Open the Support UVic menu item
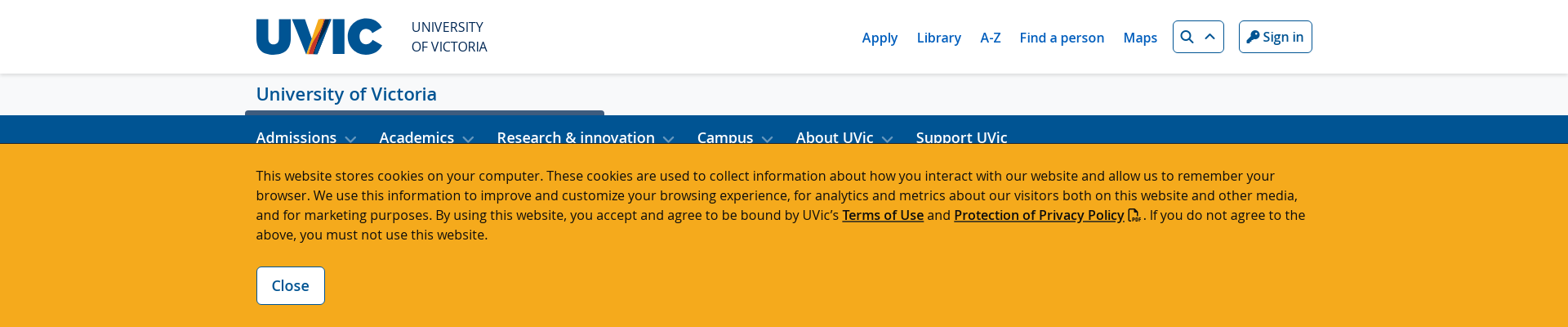The image size is (1568, 327). click(x=961, y=137)
